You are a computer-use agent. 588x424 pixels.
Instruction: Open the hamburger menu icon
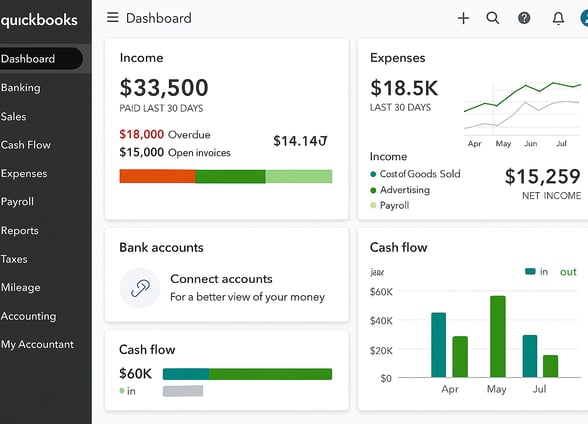112,17
